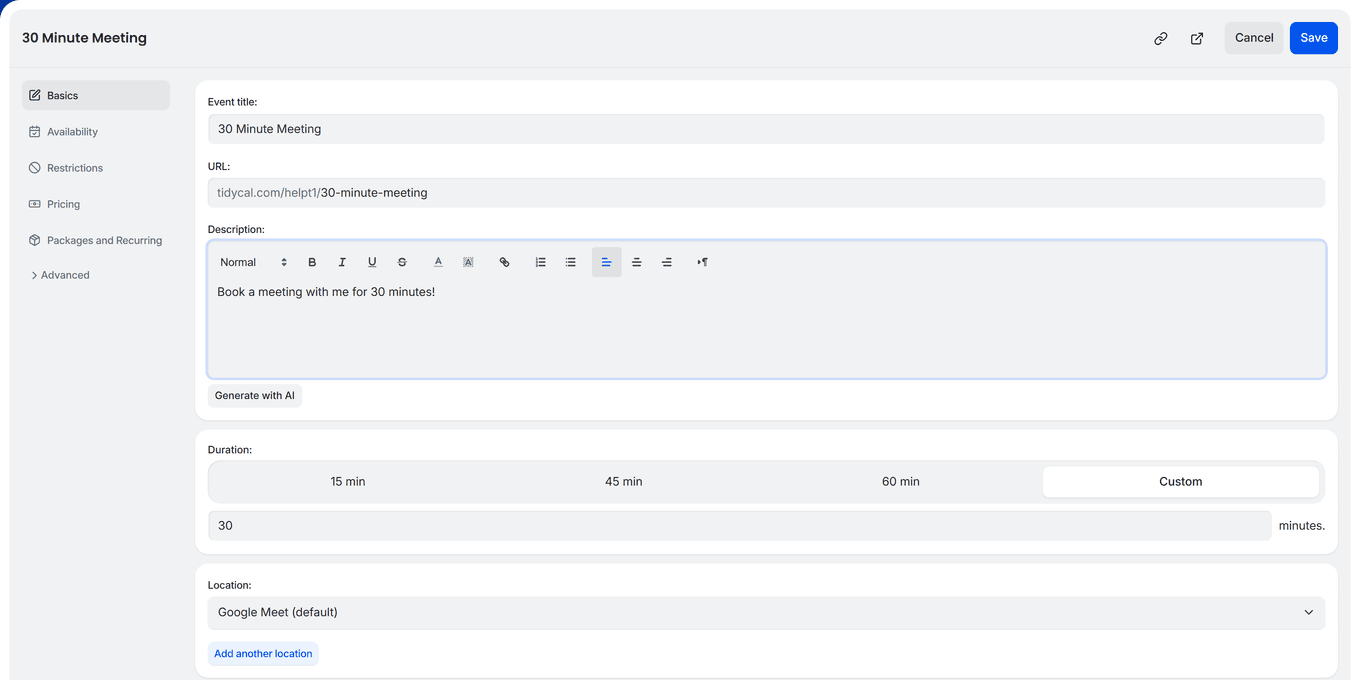
Task: Add another location for the meeting
Action: point(263,653)
